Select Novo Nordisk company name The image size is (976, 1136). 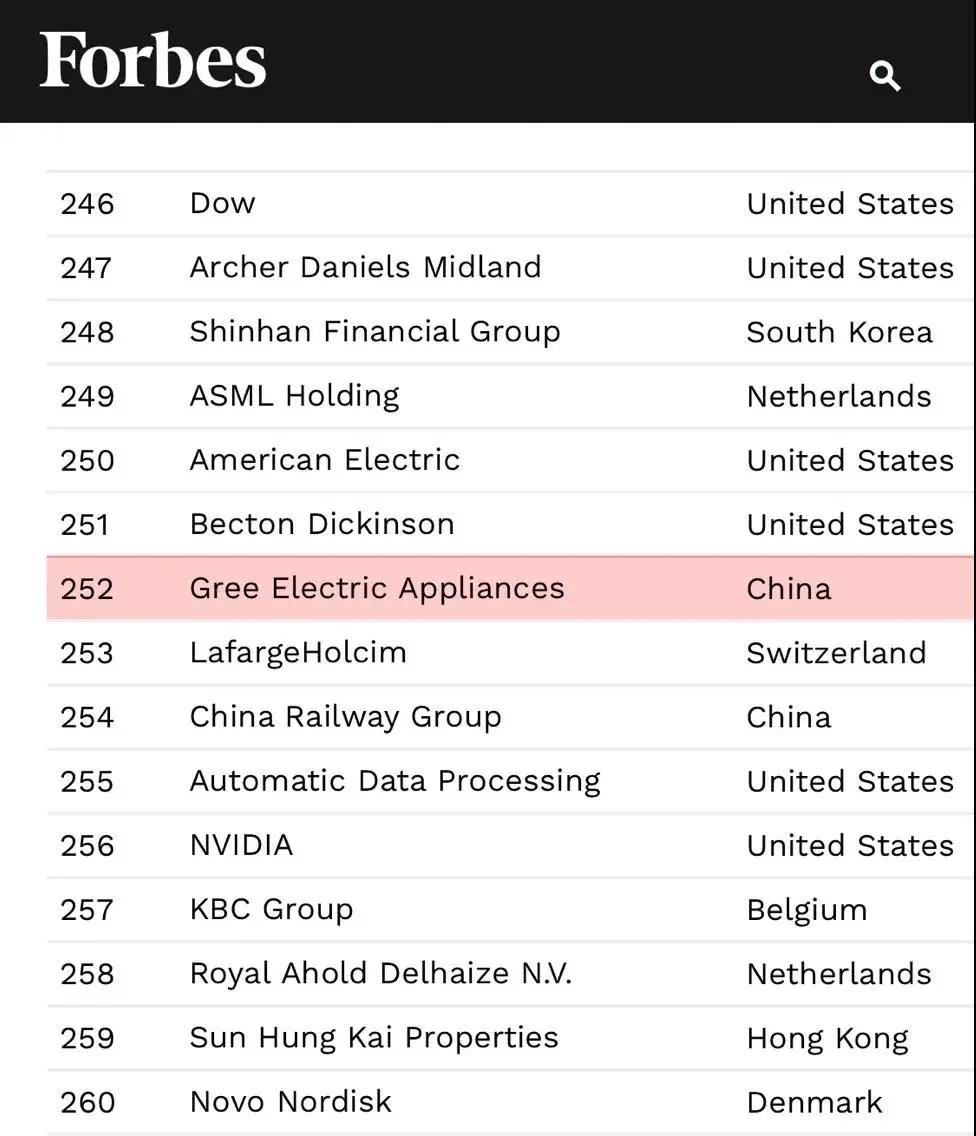(290, 1102)
